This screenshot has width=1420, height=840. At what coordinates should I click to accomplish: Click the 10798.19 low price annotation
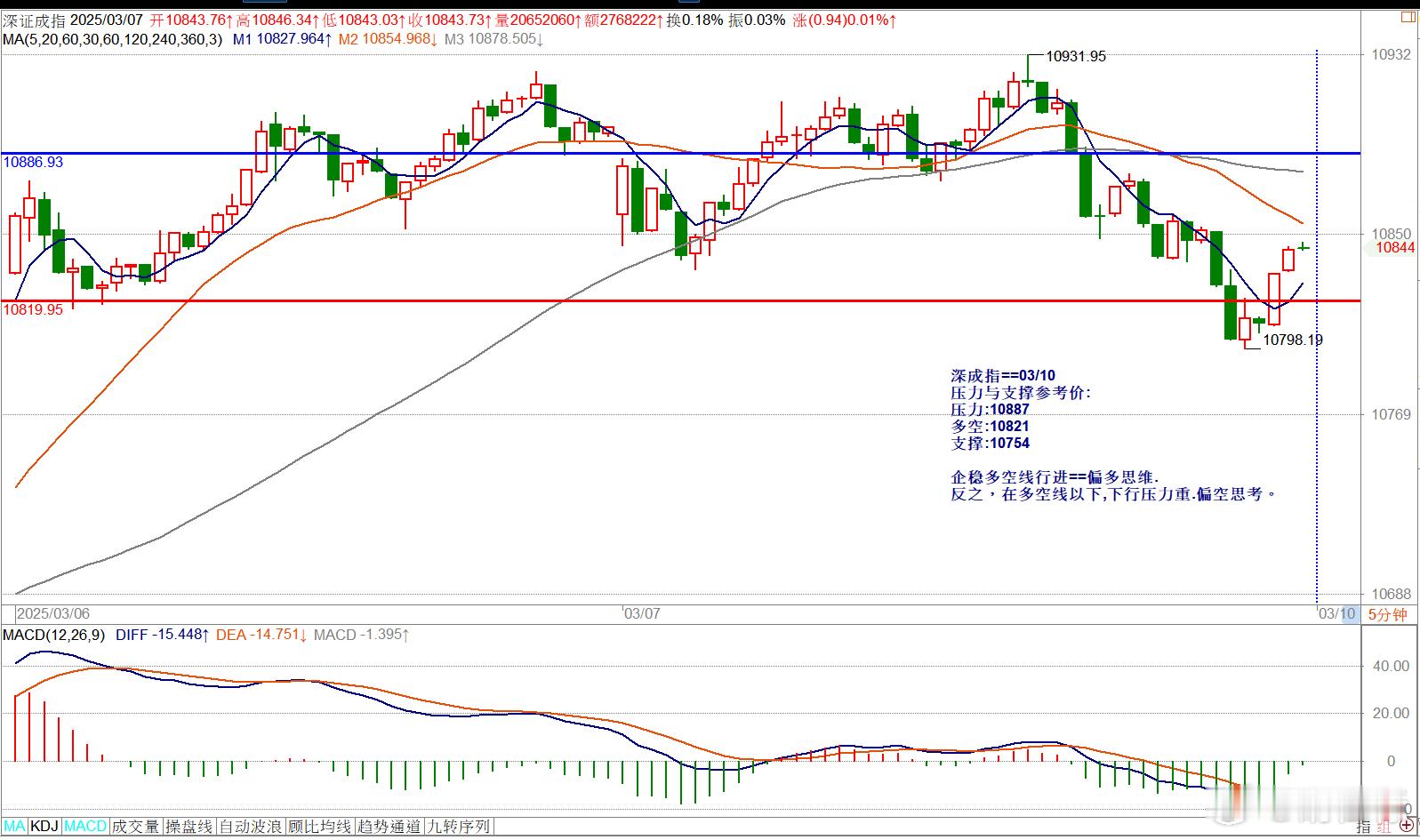pos(1293,340)
